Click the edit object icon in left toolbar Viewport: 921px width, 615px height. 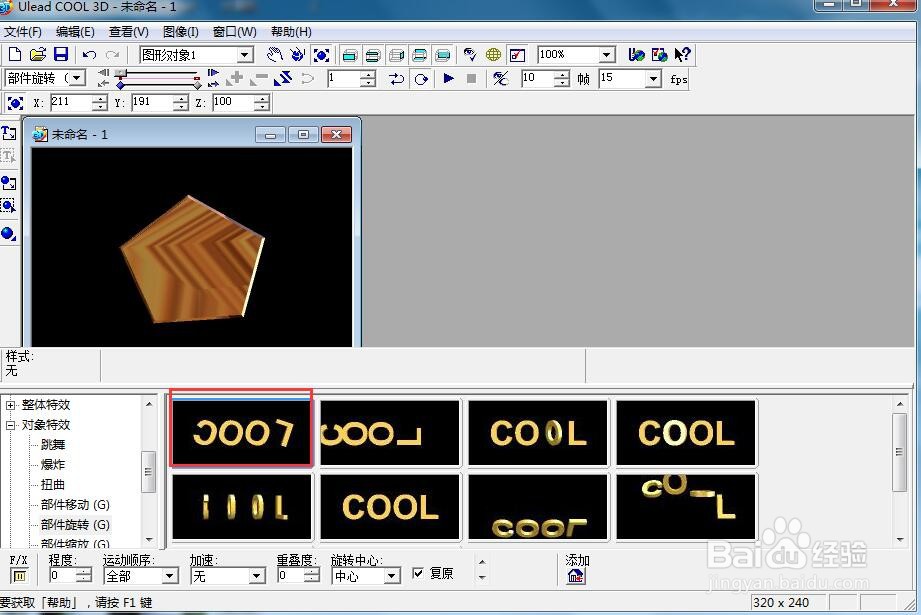tap(8, 205)
